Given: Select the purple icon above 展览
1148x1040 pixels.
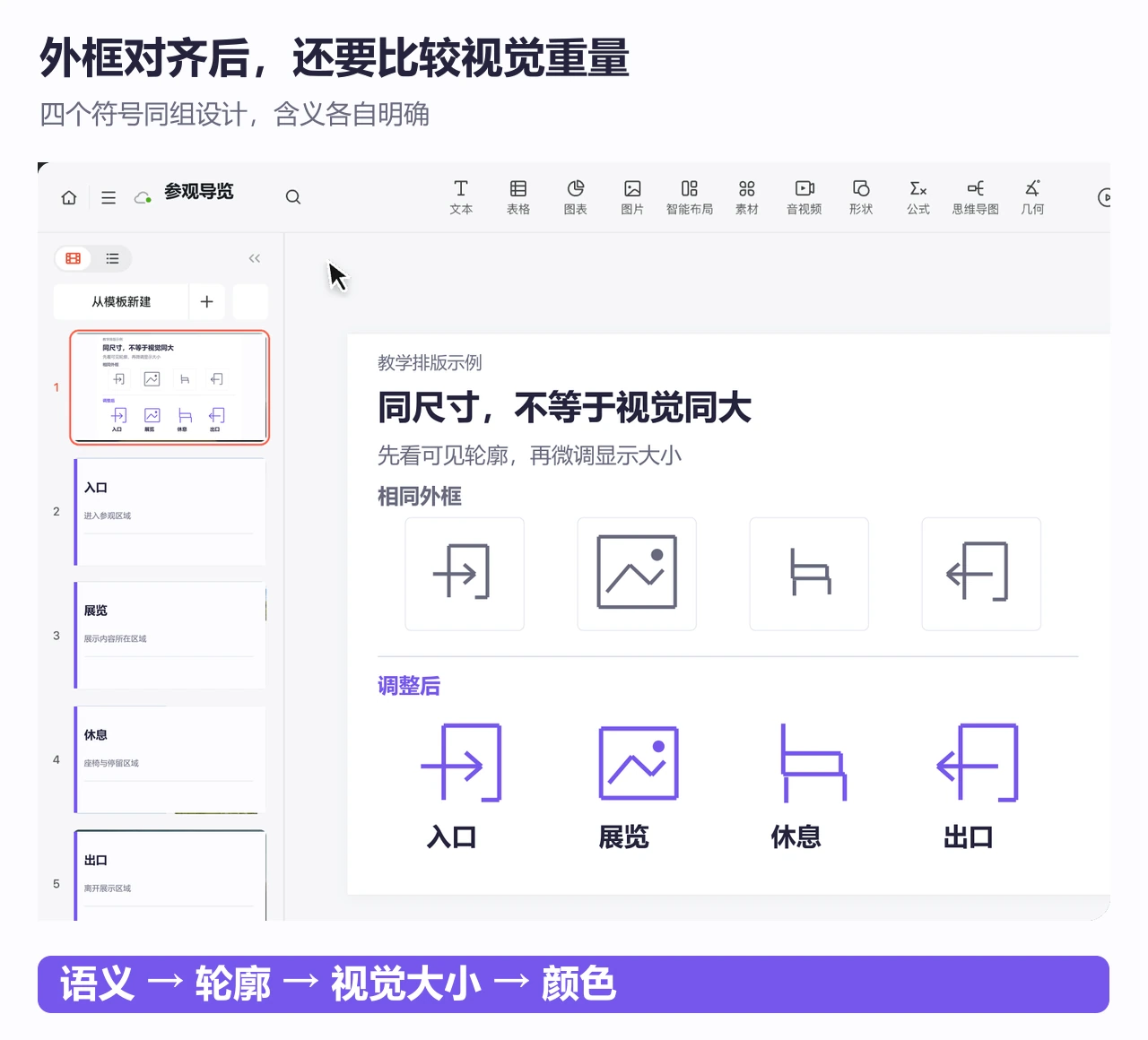Looking at the screenshot, I should coord(639,763).
